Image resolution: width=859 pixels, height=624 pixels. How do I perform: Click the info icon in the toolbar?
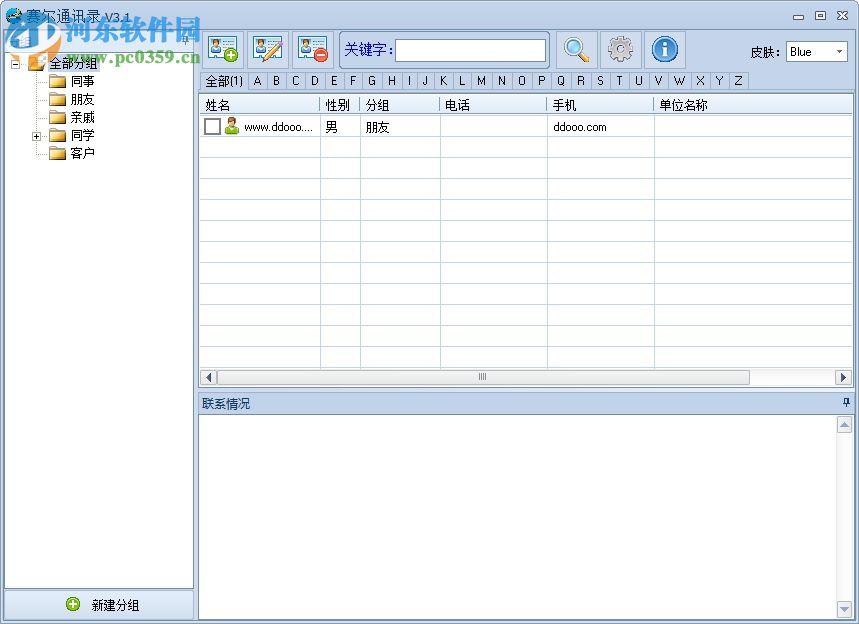[x=665, y=49]
